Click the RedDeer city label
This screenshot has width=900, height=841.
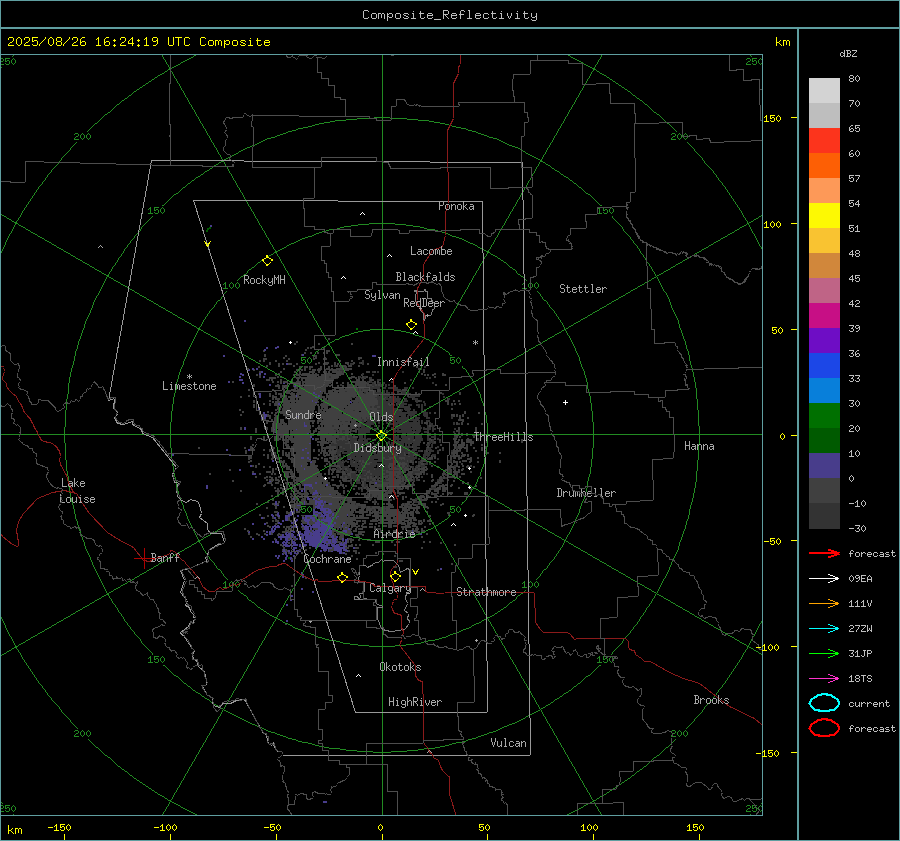coord(424,303)
